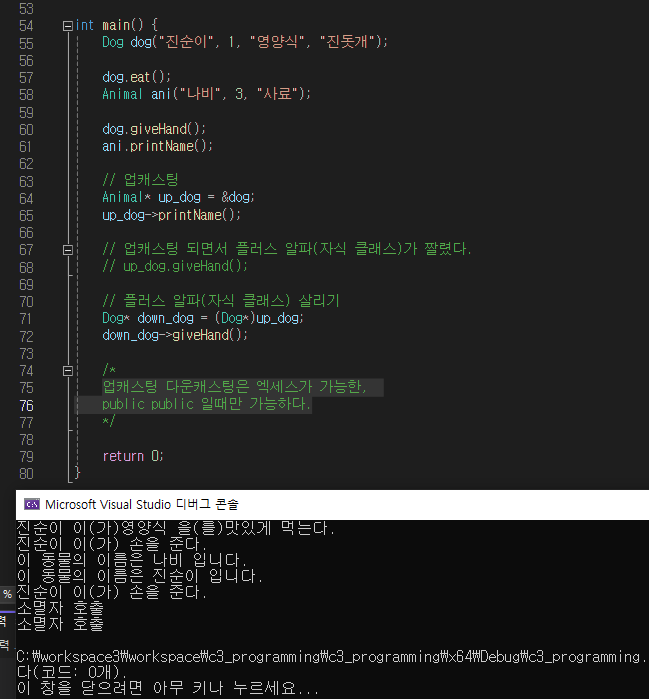The width and height of the screenshot is (649, 699).
Task: Click line number 76 in the gutter
Action: [26, 405]
